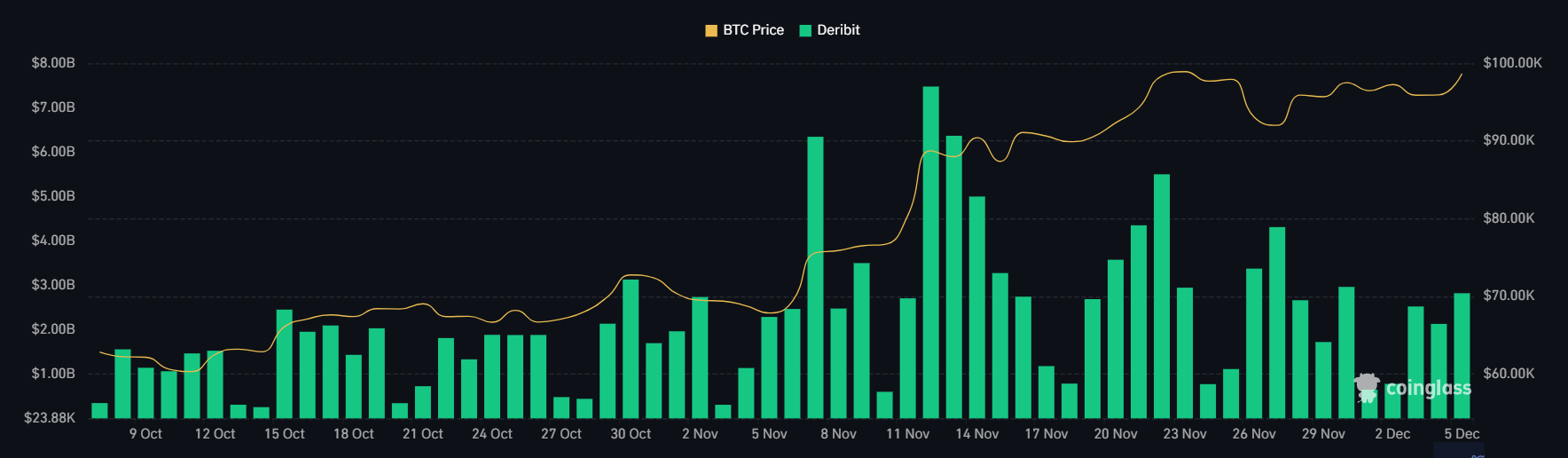Click the $60.00K right axis label
Image resolution: width=1568 pixels, height=458 pixels.
[x=1509, y=373]
